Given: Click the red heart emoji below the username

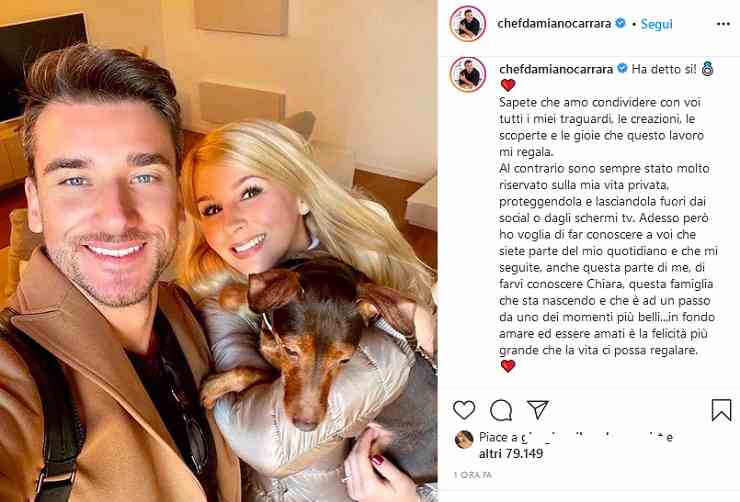Looking at the screenshot, I should tap(508, 85).
